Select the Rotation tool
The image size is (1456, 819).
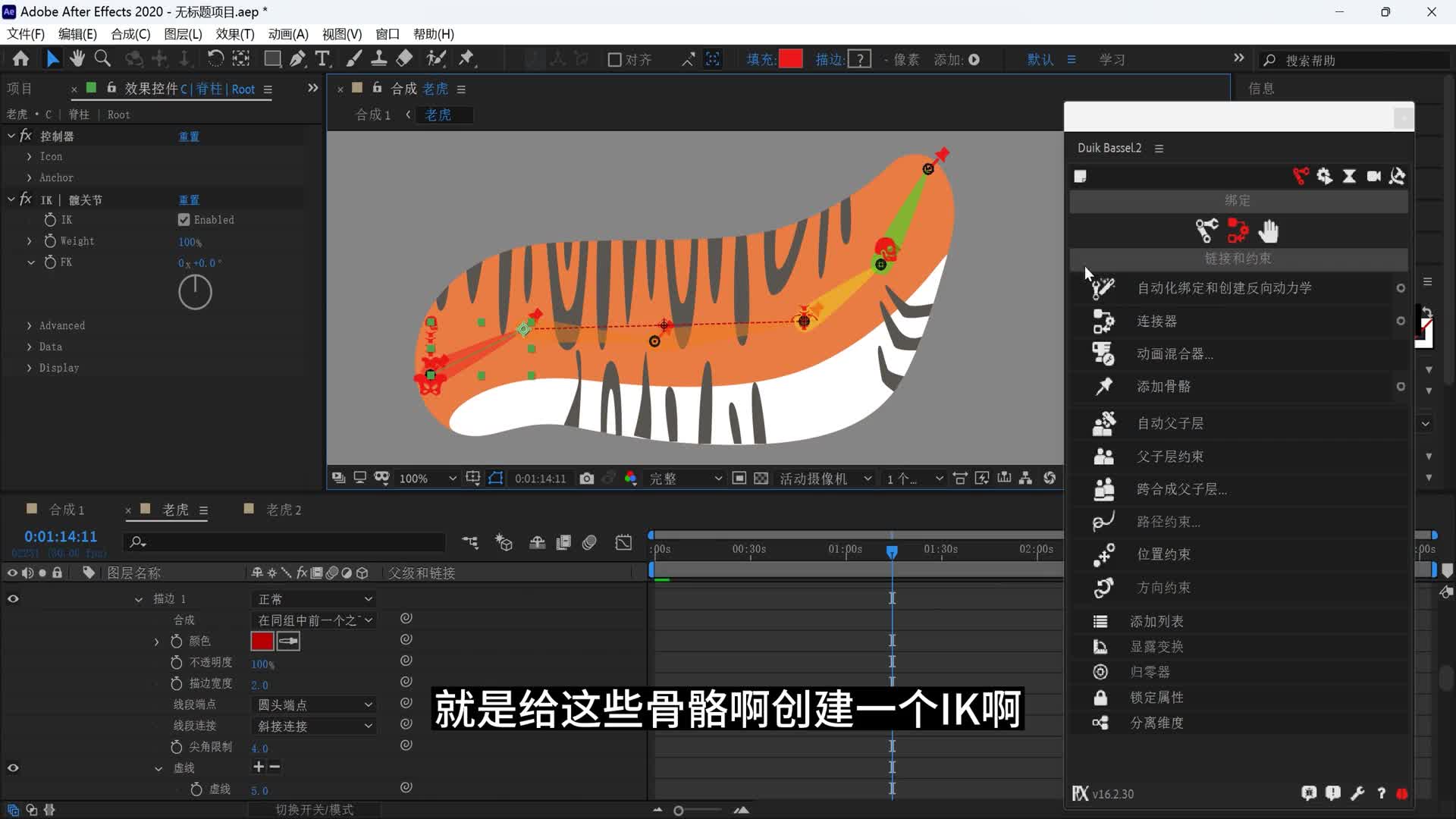tap(215, 59)
